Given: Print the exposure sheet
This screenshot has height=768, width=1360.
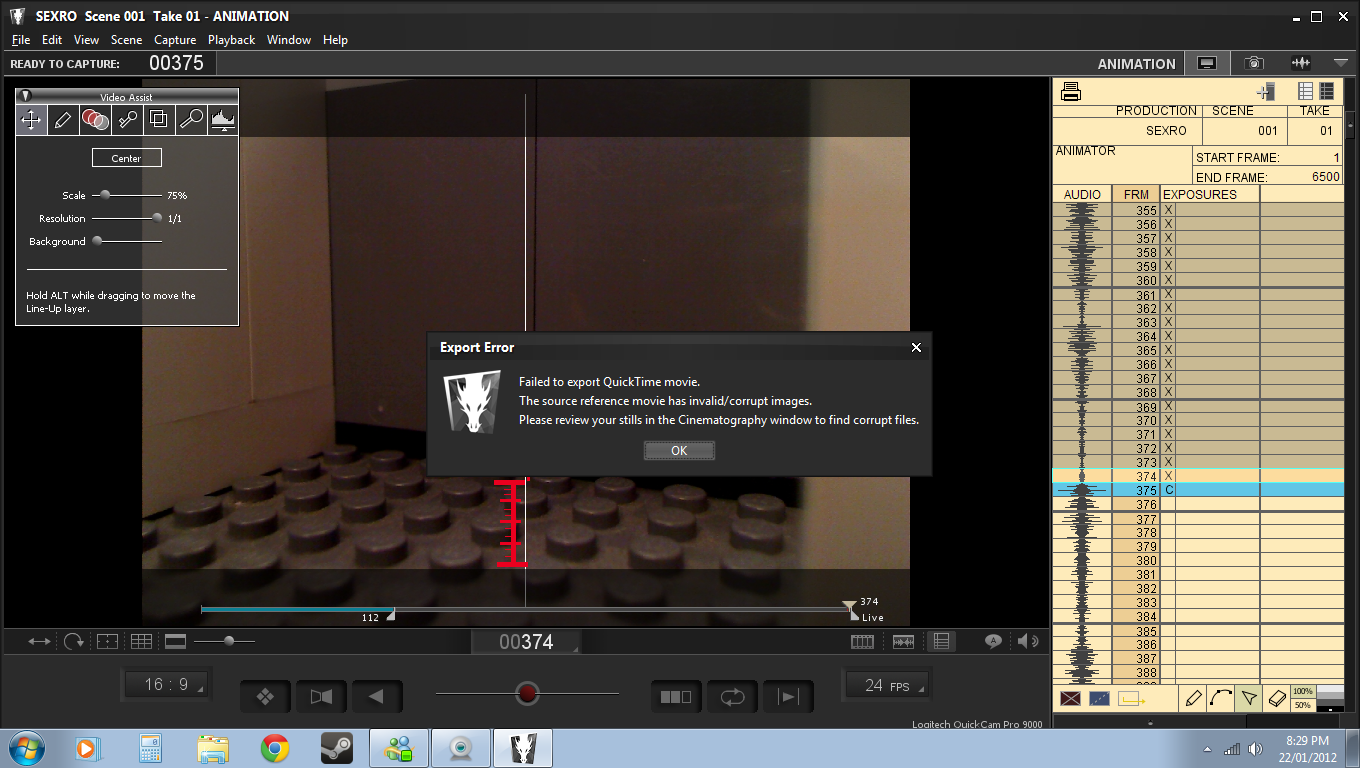Looking at the screenshot, I should 1071,92.
